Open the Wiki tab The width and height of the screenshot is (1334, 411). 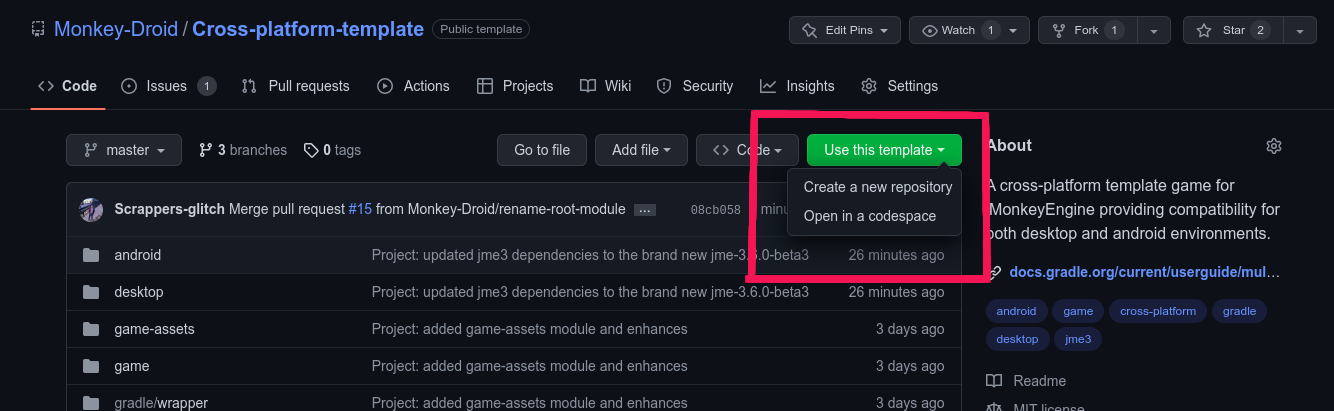coord(606,86)
